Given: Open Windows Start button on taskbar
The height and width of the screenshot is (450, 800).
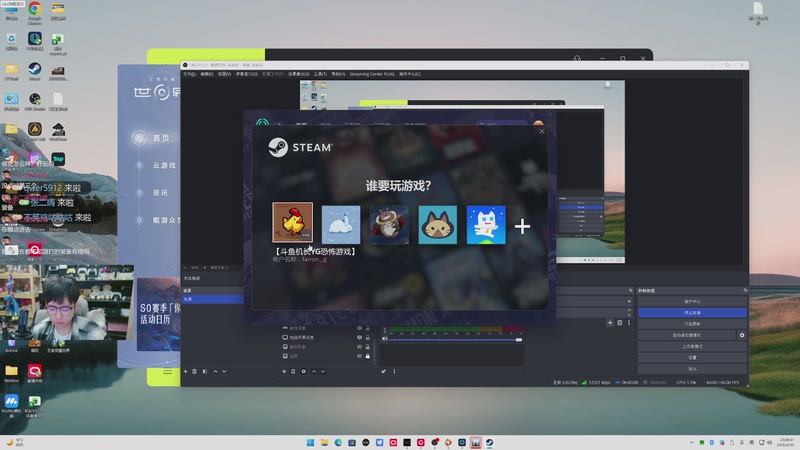Looking at the screenshot, I should coord(310,442).
